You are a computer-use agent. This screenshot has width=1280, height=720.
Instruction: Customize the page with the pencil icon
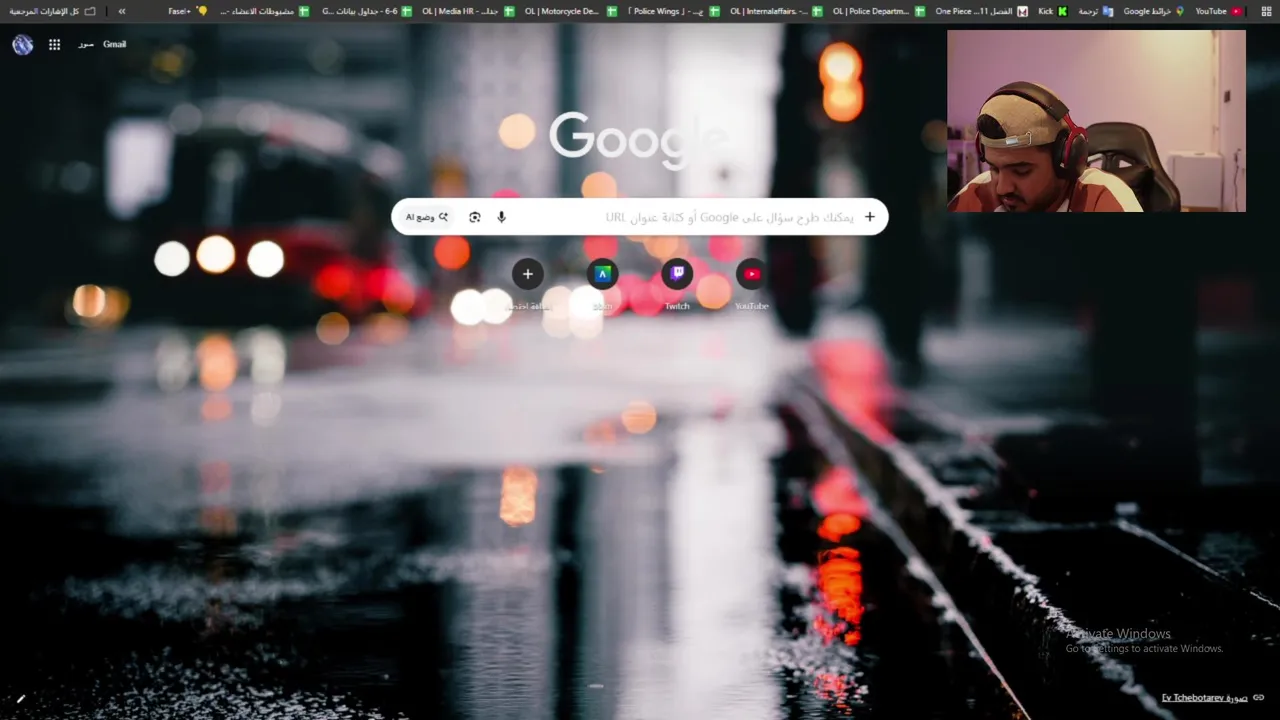21,698
